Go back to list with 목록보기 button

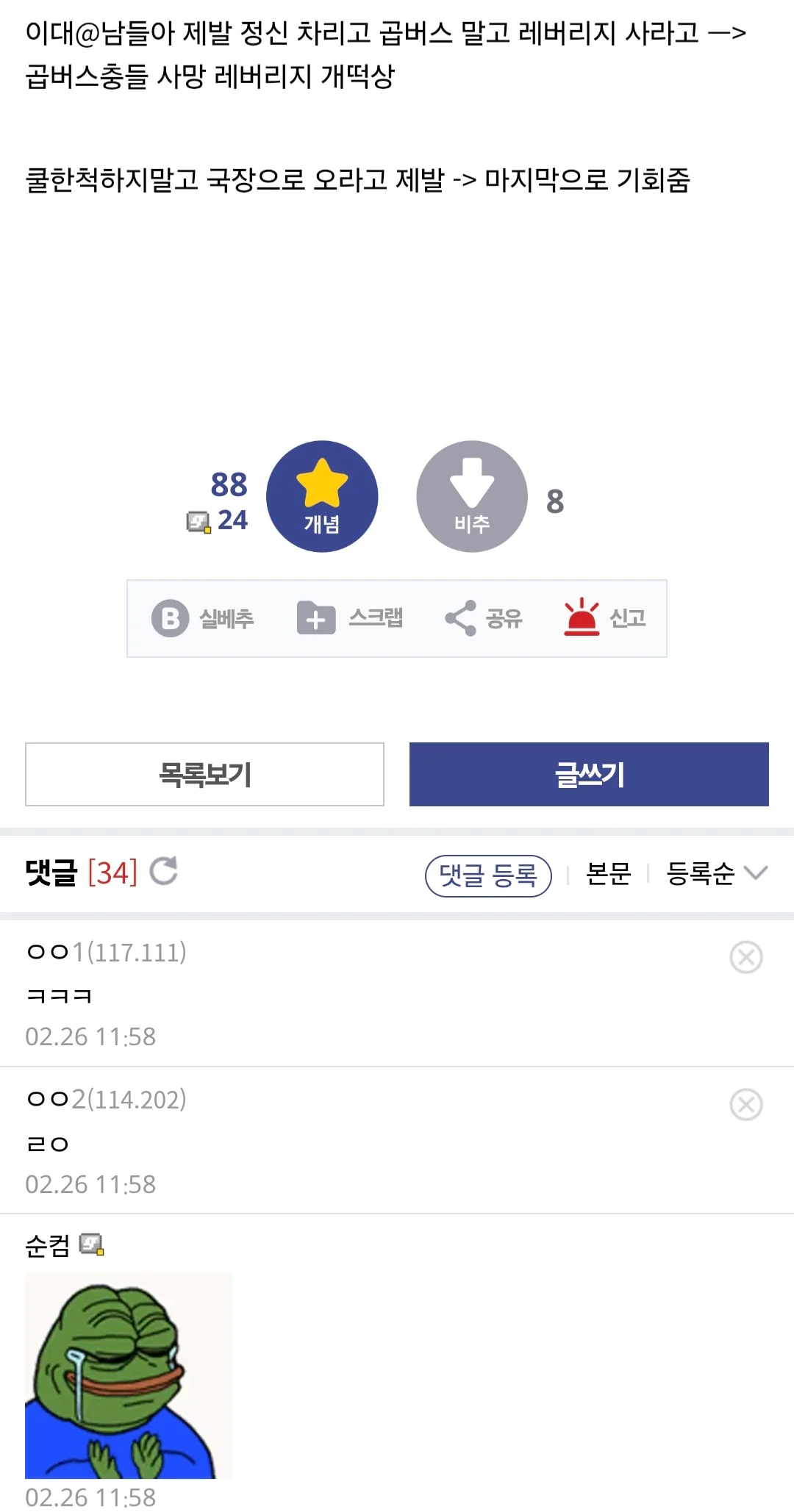click(204, 774)
